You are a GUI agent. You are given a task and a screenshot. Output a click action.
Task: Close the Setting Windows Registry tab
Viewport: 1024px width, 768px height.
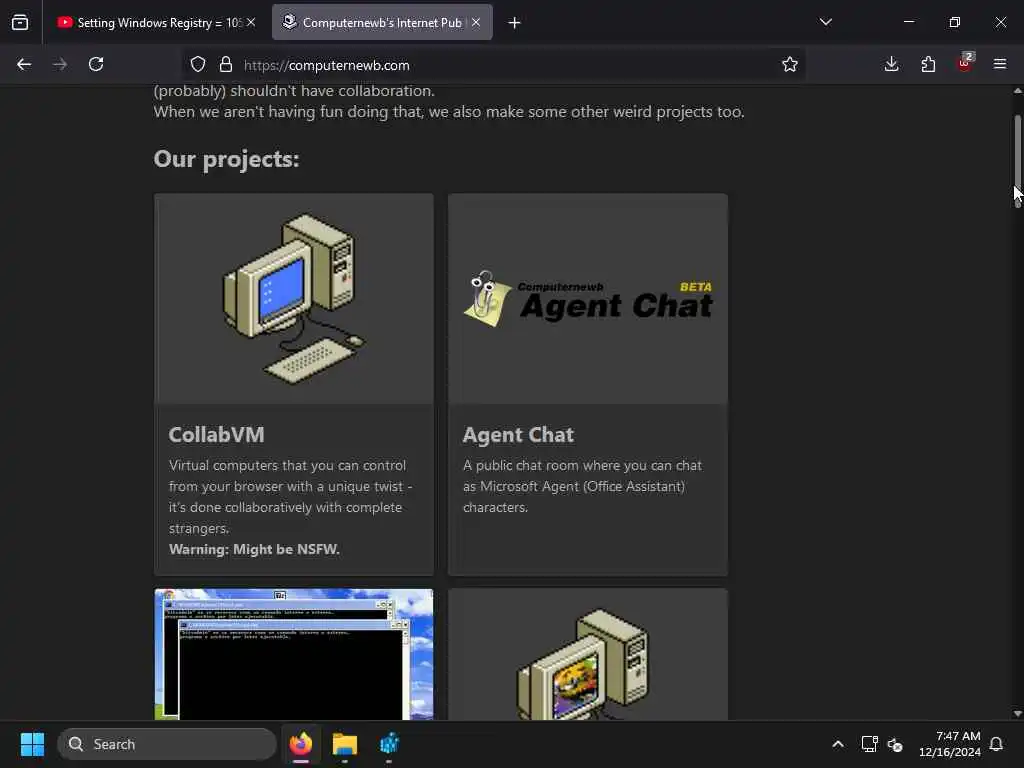tap(251, 22)
